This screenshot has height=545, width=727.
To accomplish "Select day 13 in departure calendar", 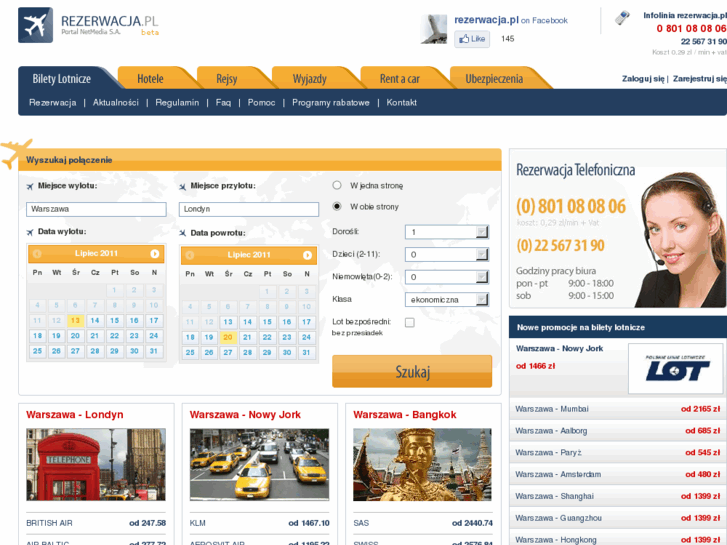I will point(75,321).
